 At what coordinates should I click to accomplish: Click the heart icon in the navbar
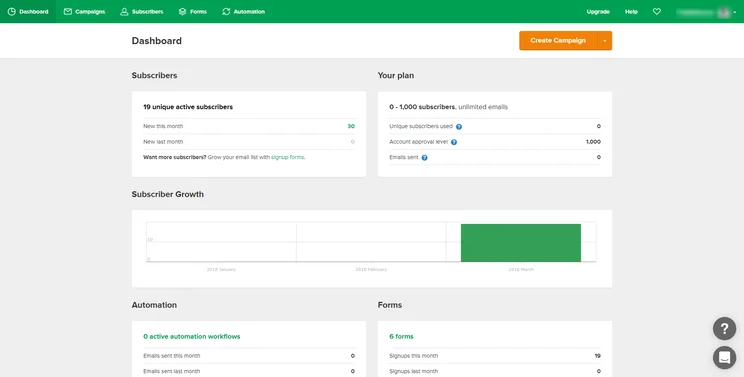(657, 11)
